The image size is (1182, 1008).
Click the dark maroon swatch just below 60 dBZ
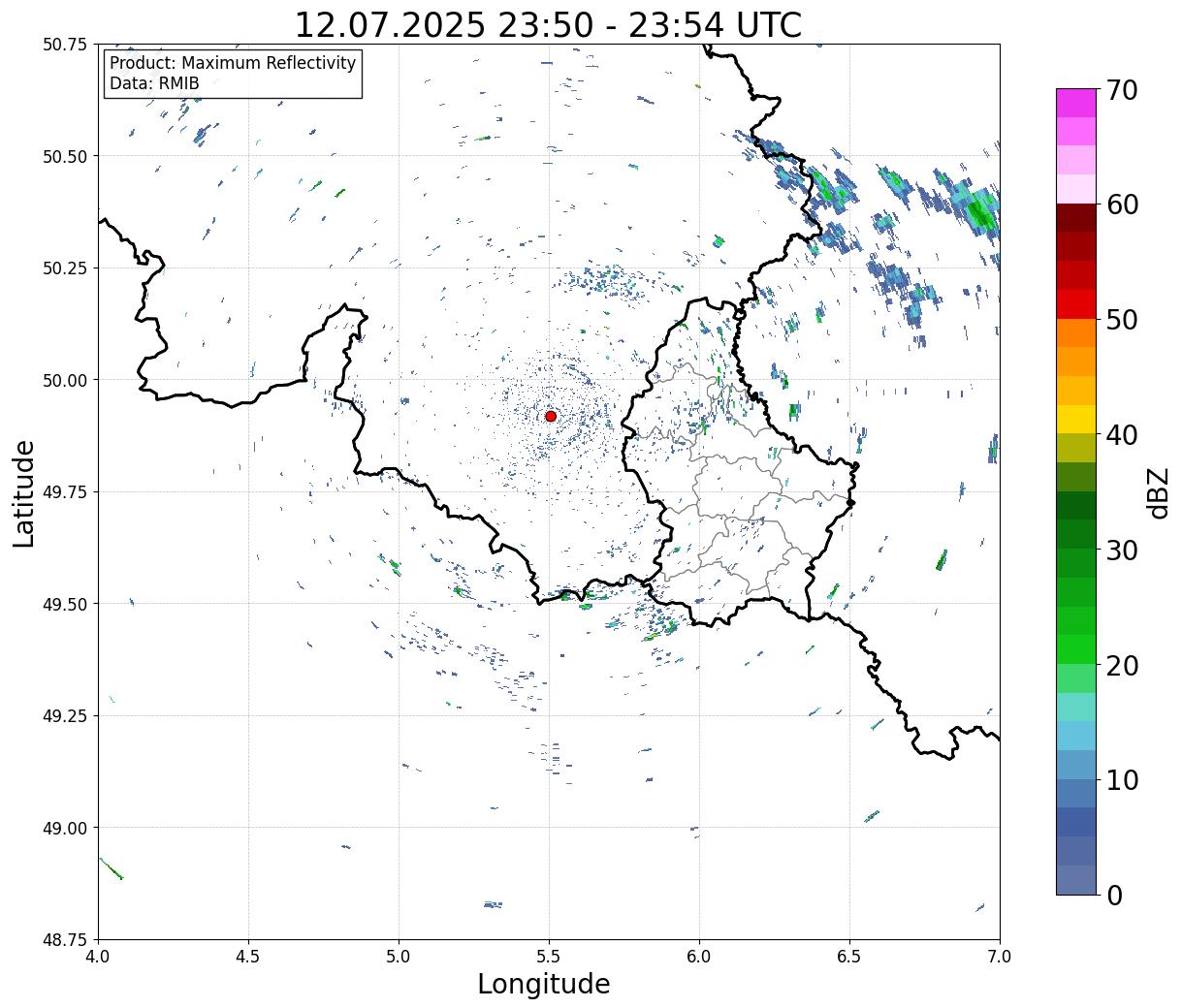click(1076, 217)
